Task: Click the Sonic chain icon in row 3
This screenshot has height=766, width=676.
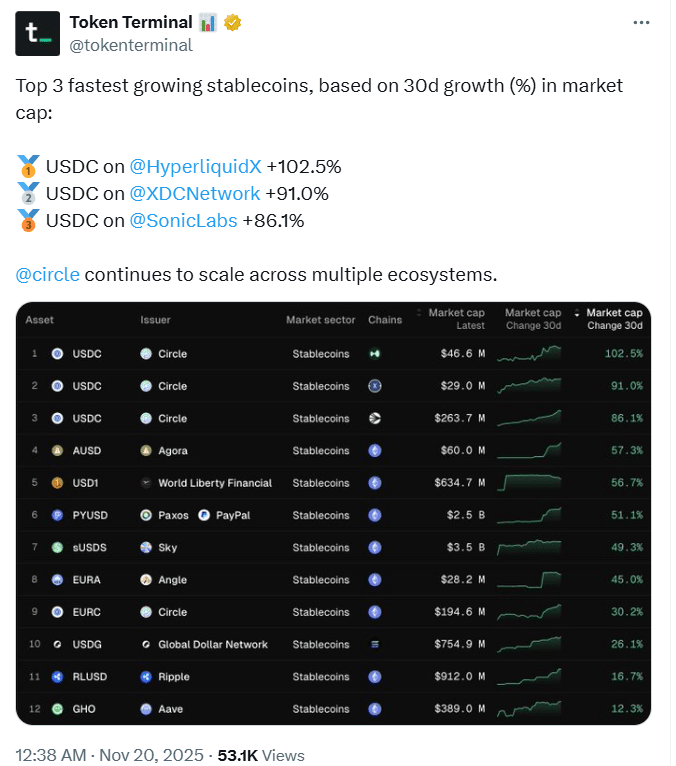Action: (375, 418)
